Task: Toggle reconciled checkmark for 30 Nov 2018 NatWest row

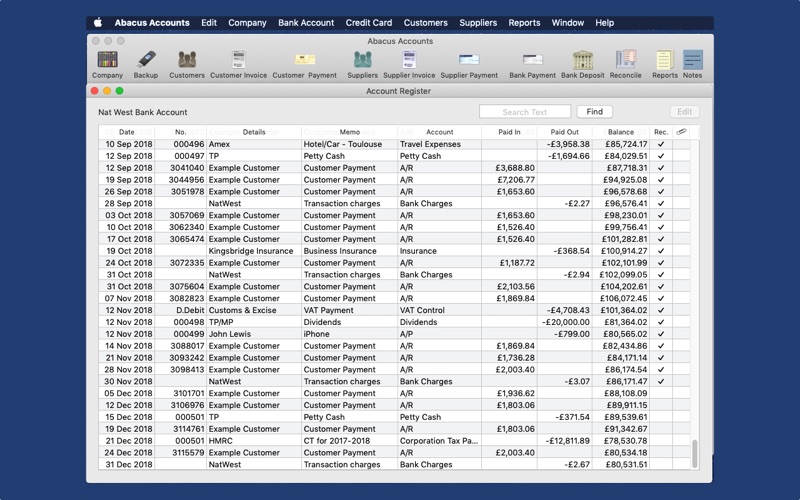Action: [661, 382]
